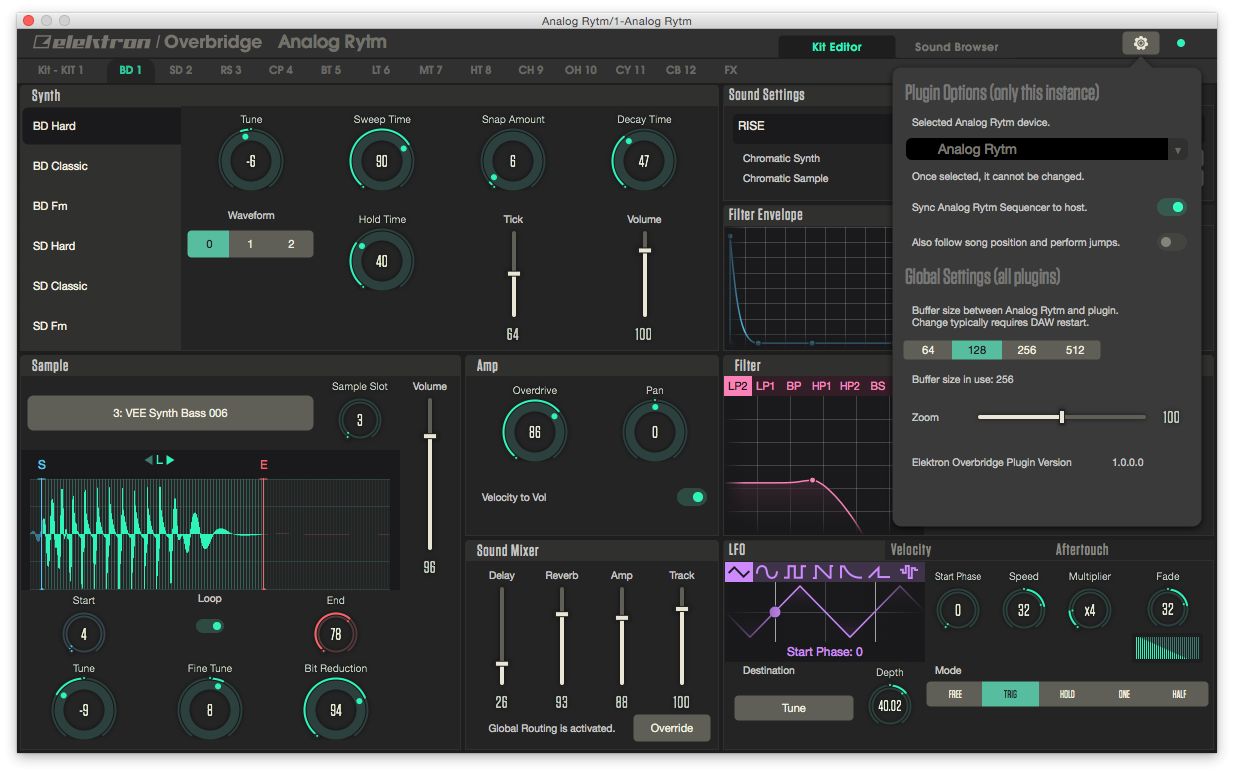Select the square LFO waveform
The image size is (1234, 774).
point(795,572)
